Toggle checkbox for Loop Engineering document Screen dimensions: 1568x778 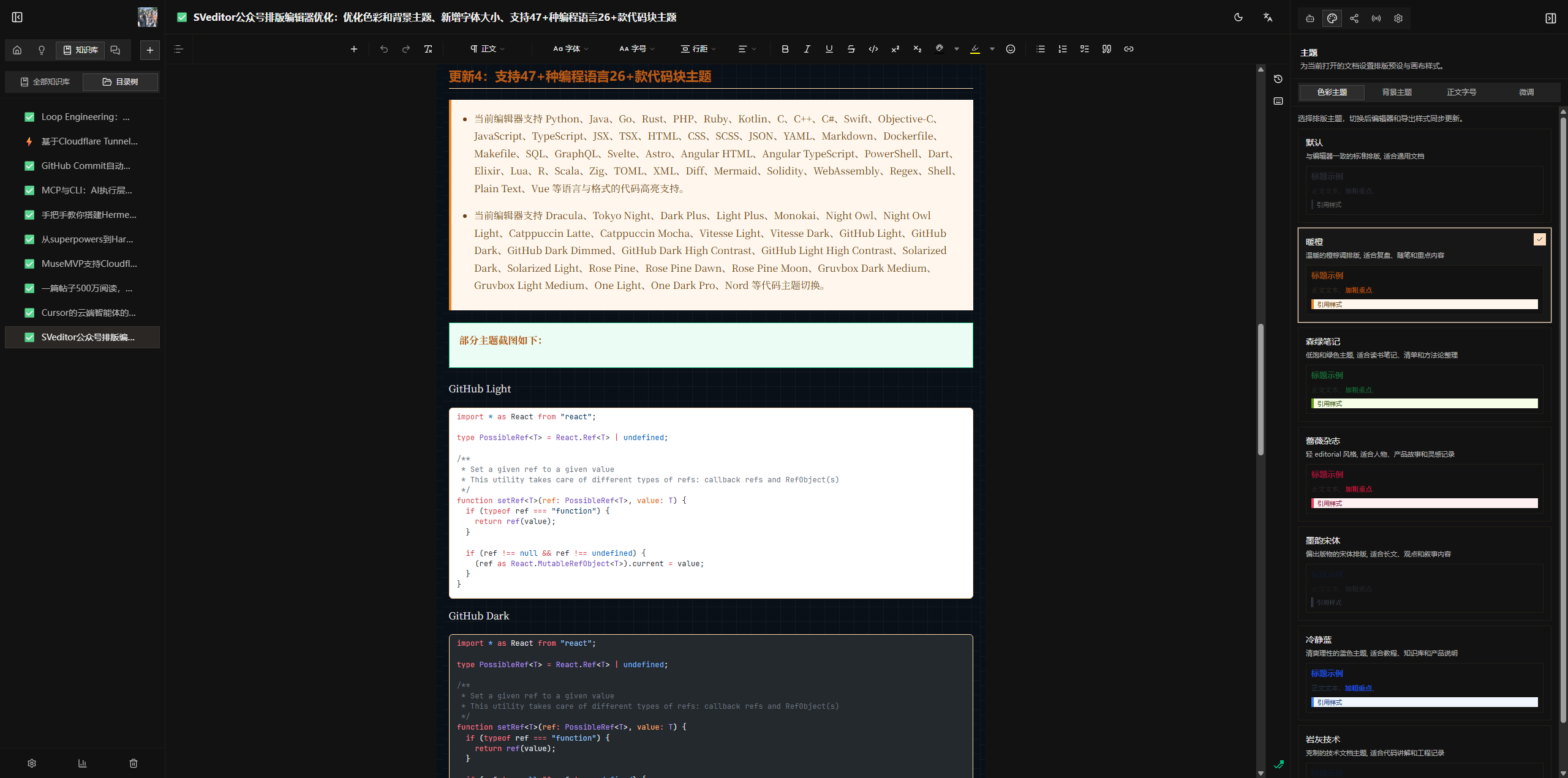click(x=29, y=117)
